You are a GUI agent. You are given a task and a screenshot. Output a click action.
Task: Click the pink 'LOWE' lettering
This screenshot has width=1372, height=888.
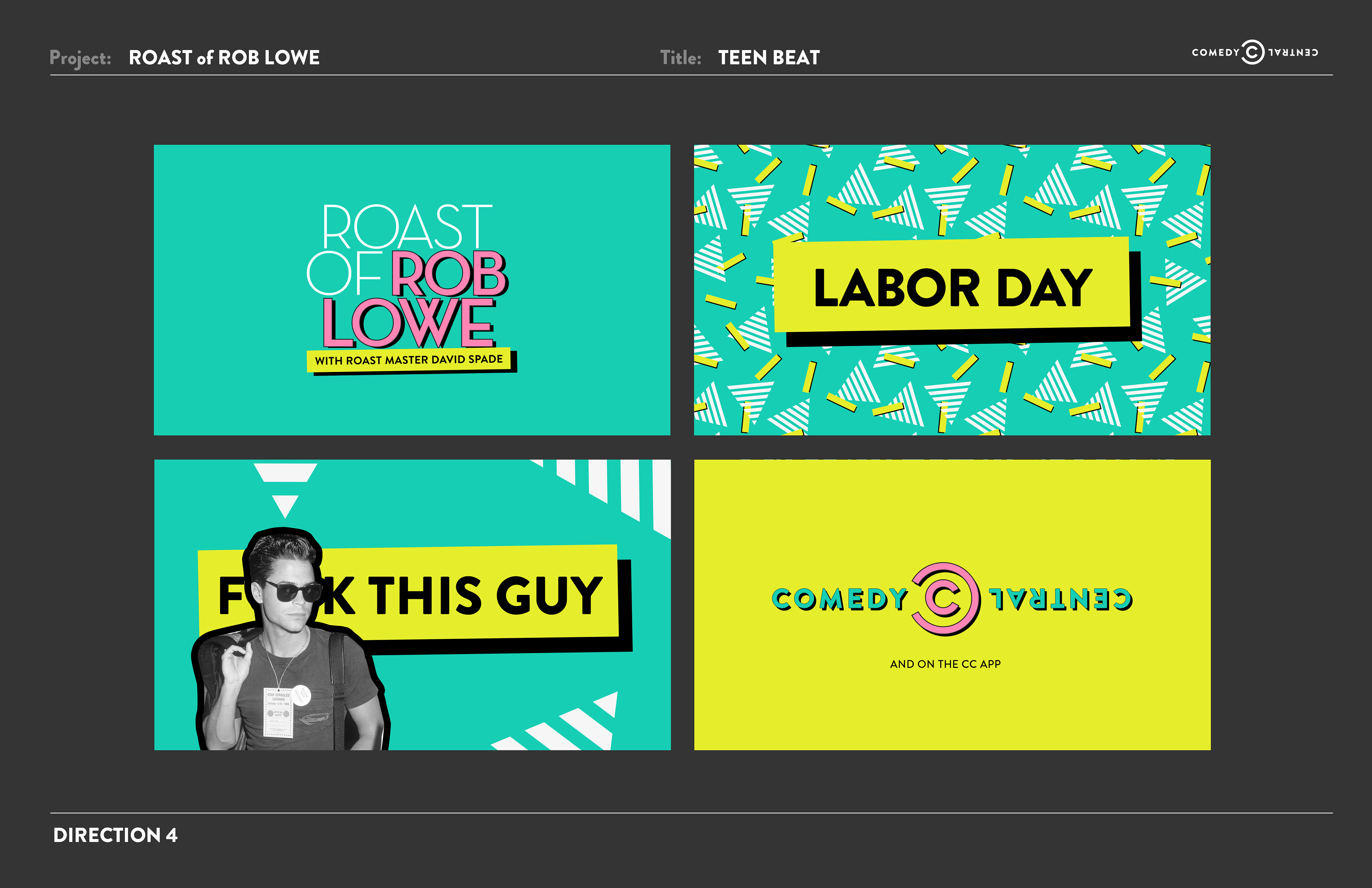409,323
